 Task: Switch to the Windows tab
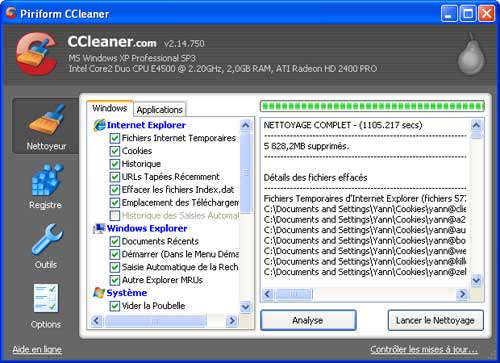[110, 108]
